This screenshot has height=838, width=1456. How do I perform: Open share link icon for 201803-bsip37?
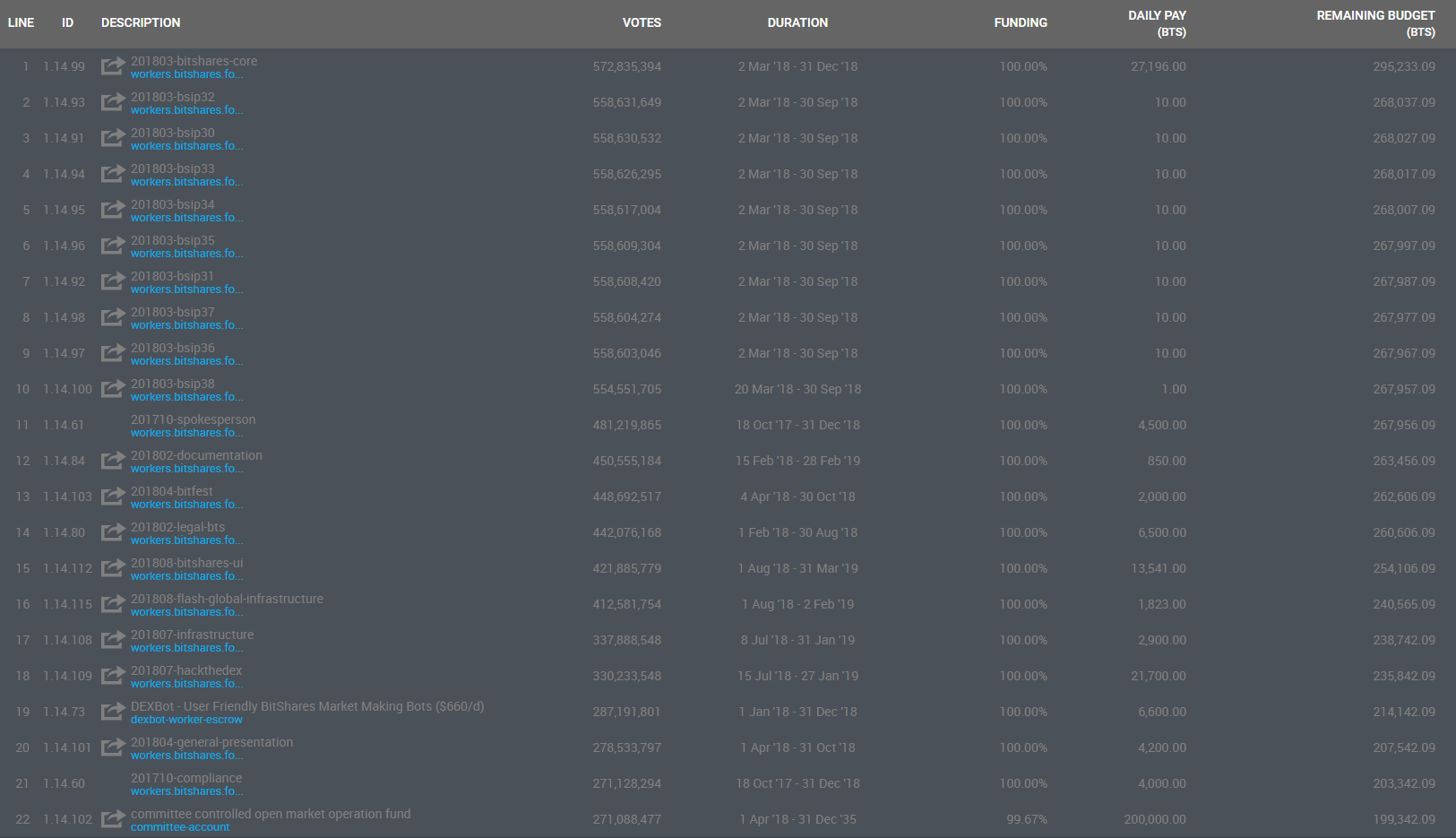tap(113, 317)
